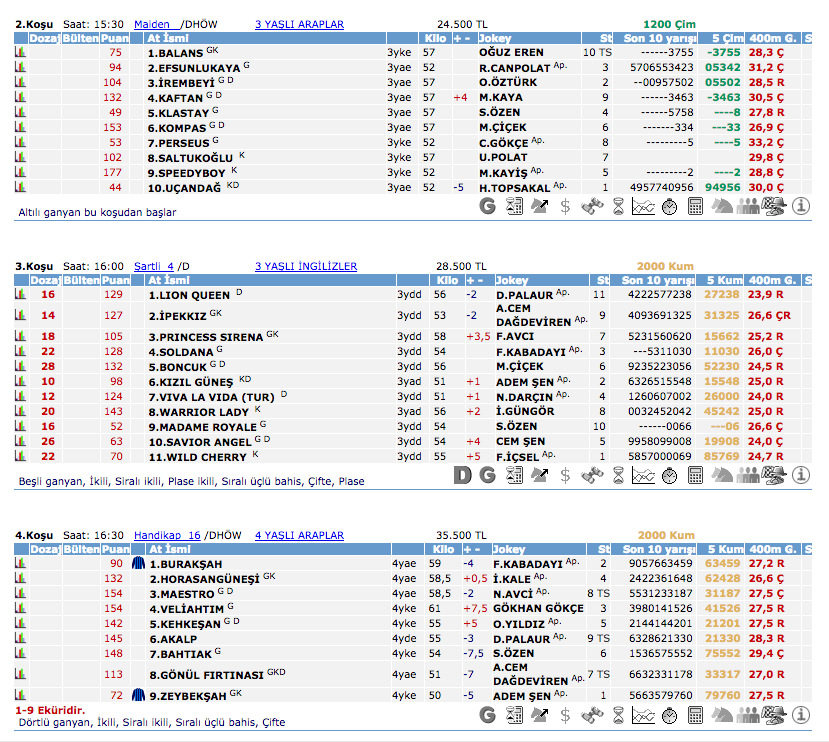Open the stopwatch icon for race 3
Screen dimensions: 829x742
coord(670,474)
